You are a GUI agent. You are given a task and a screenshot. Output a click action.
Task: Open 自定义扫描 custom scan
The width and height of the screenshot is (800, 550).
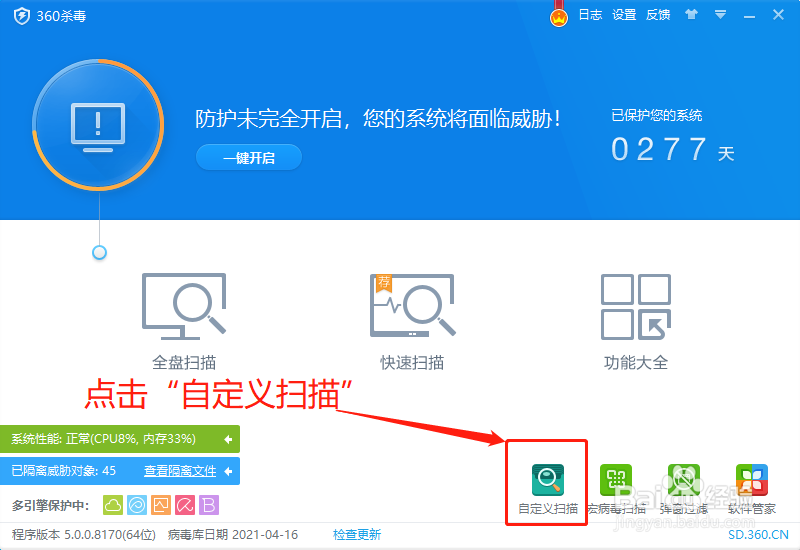[x=547, y=488]
